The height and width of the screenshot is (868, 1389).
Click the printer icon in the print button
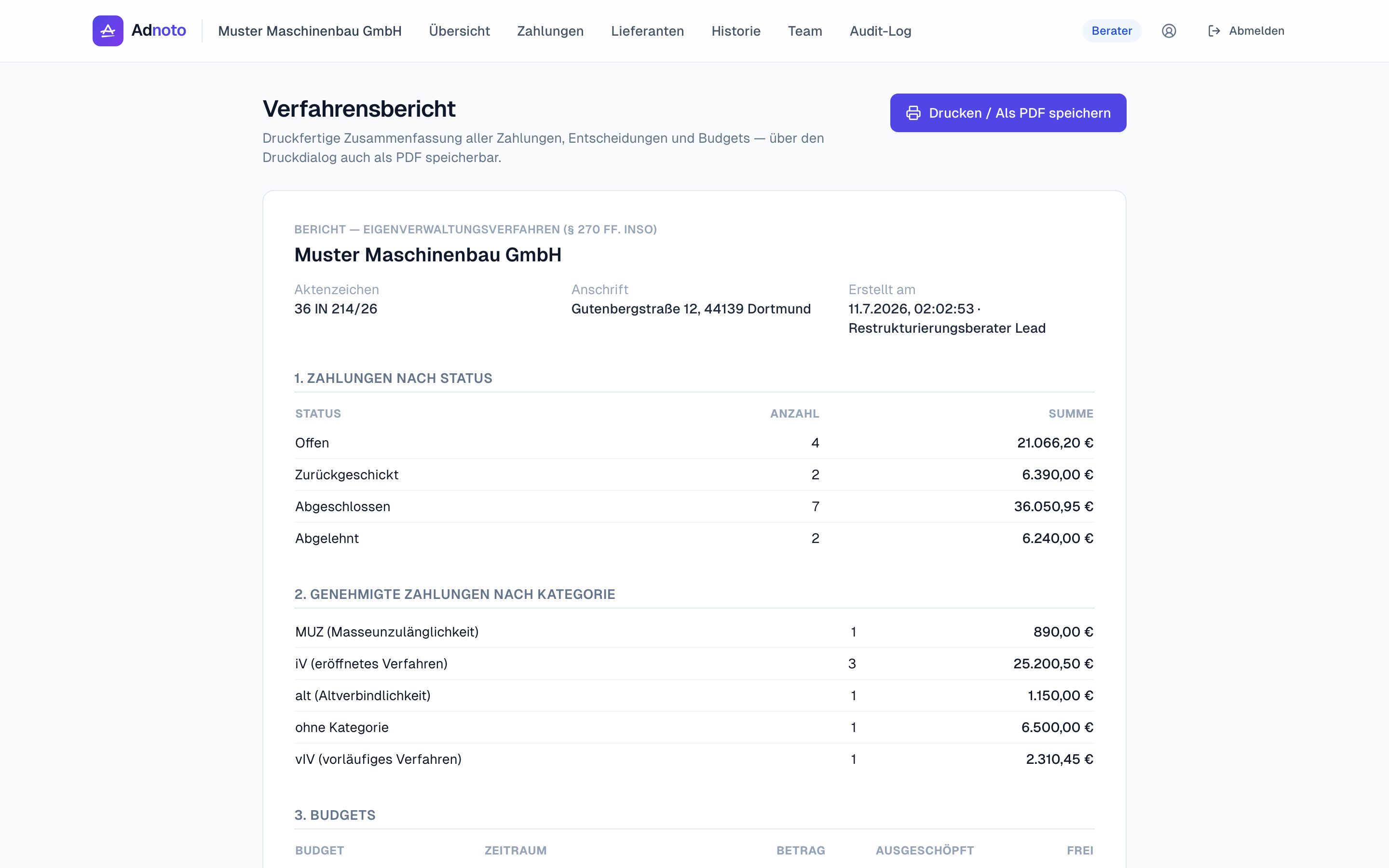tap(913, 113)
